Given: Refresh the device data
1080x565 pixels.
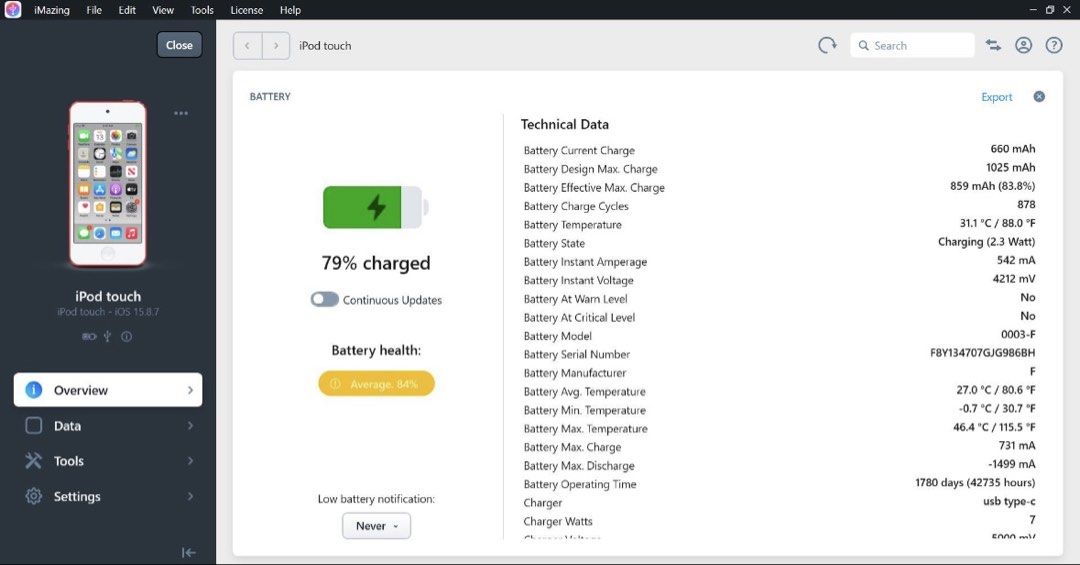Looking at the screenshot, I should click(827, 45).
